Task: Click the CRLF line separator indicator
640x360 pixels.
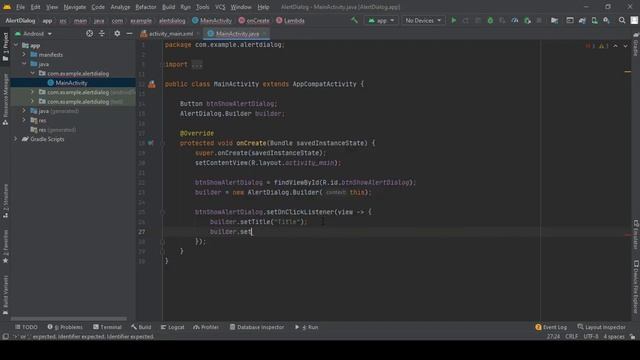Action: (x=571, y=337)
